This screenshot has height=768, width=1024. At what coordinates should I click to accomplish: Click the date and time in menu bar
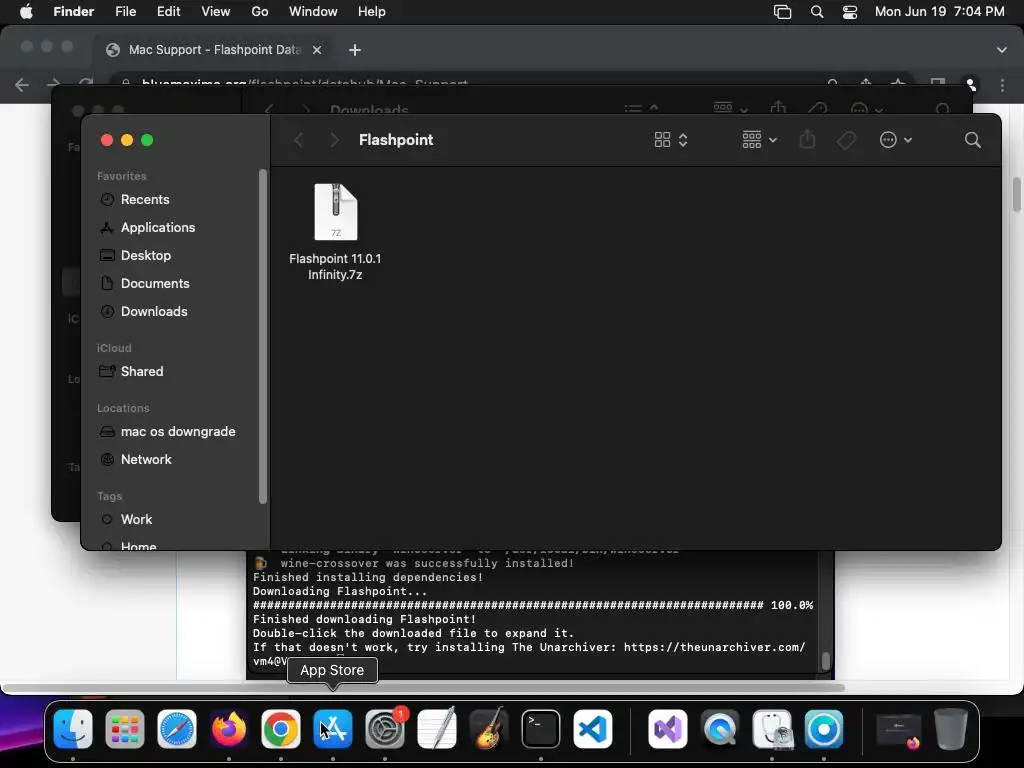tap(939, 12)
